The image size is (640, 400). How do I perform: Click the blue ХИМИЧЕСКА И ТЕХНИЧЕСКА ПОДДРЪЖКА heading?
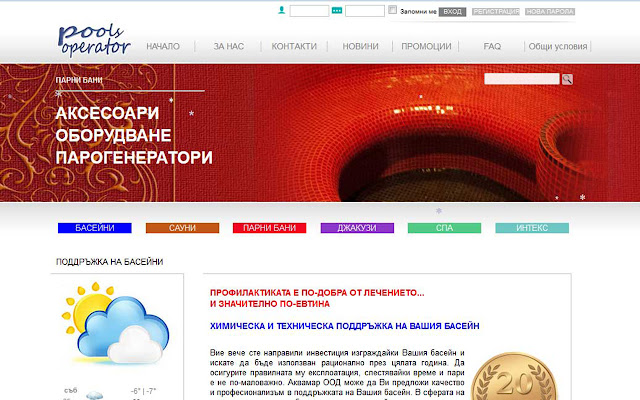344,326
